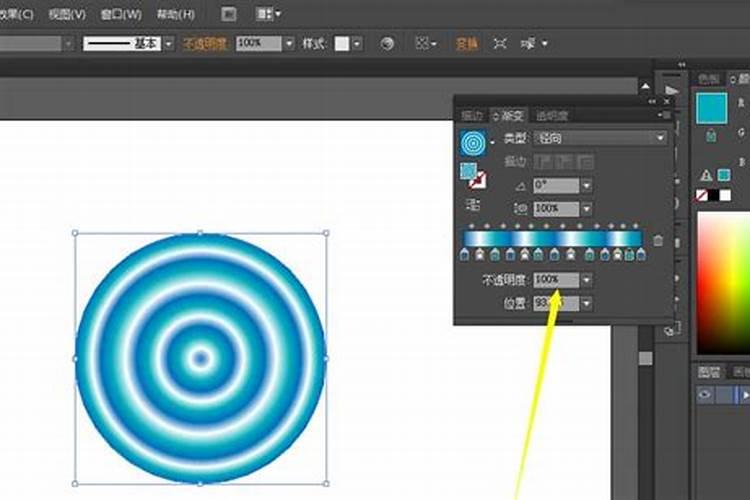
Task: Open the graphic style dropdown arrow
Action: [x=357, y=44]
